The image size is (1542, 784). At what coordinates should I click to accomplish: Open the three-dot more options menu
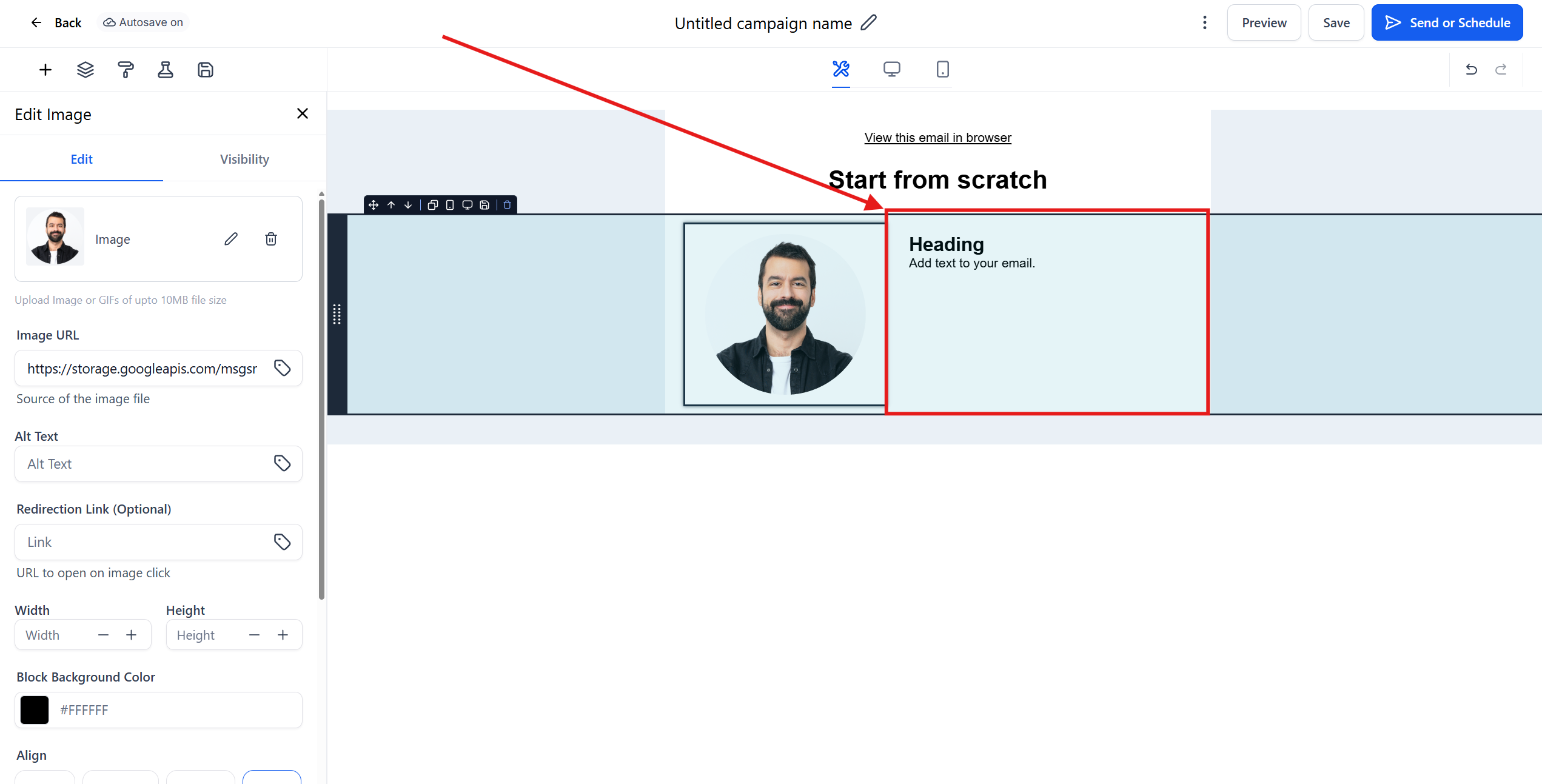[1204, 22]
